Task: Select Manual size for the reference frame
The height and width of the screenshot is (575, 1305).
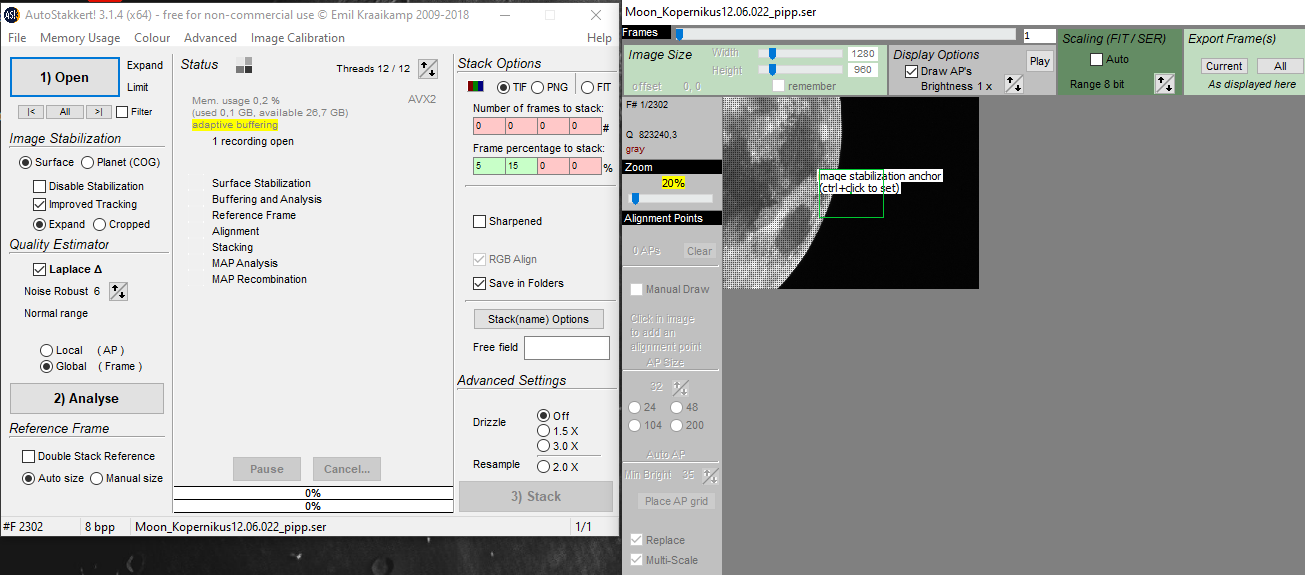Action: pyautogui.click(x=96, y=478)
